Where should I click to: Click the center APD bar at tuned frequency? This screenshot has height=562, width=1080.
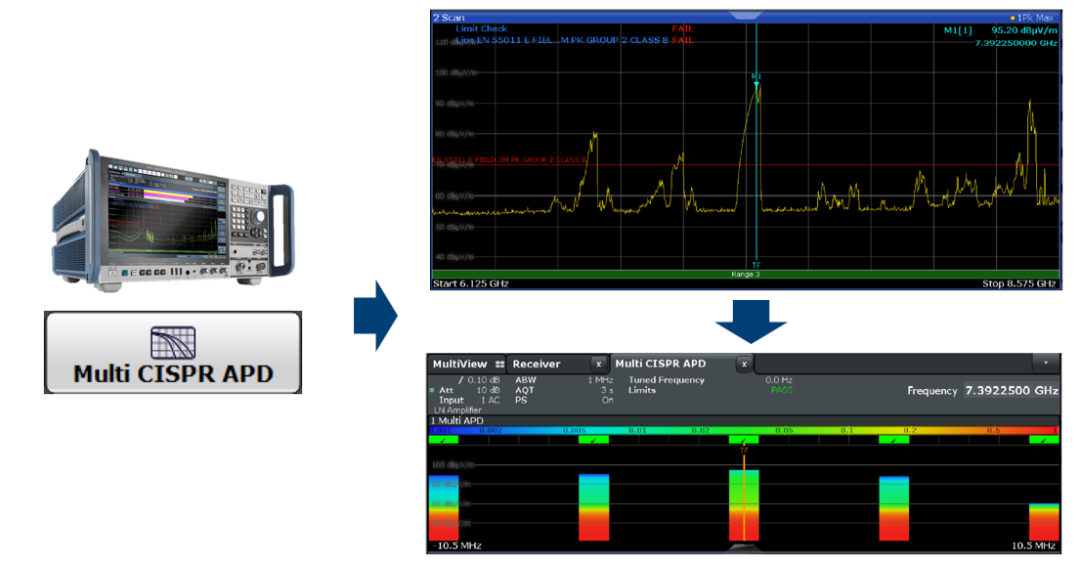[x=744, y=506]
